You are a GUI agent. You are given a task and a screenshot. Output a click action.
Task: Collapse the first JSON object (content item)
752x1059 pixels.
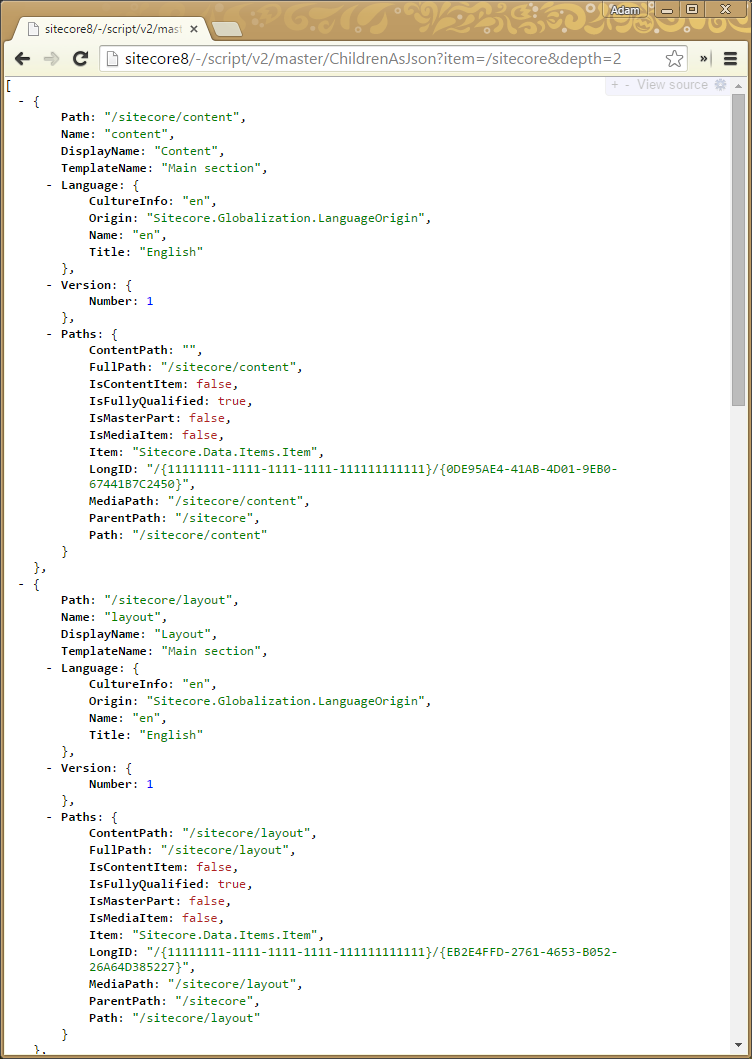click(22, 101)
